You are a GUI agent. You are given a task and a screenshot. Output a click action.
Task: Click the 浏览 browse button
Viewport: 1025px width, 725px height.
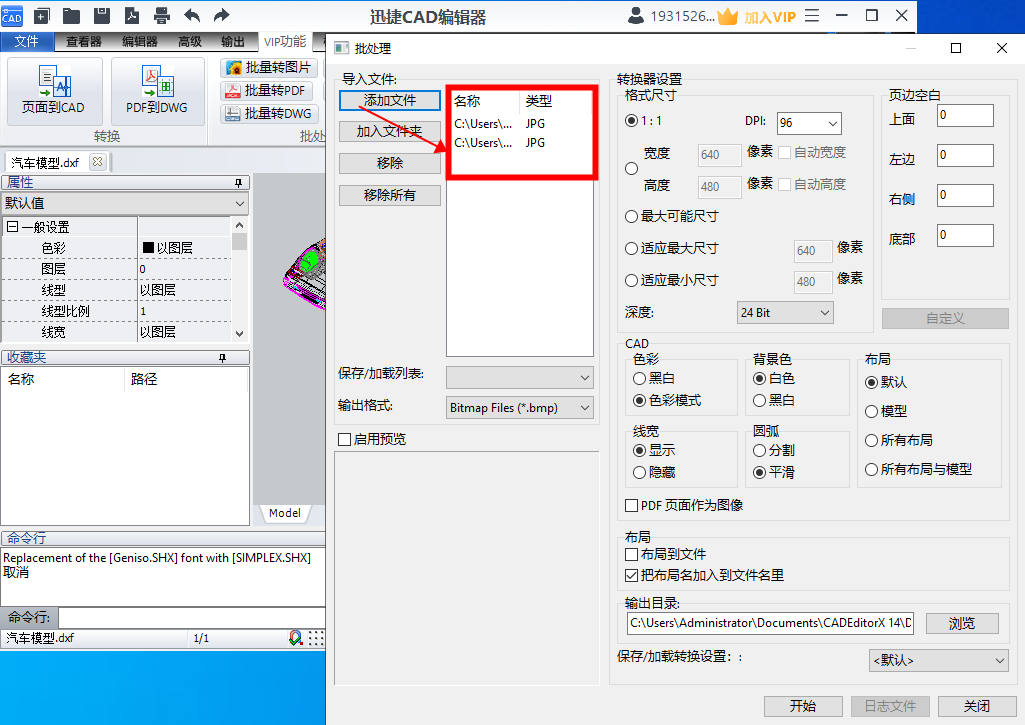point(962,624)
